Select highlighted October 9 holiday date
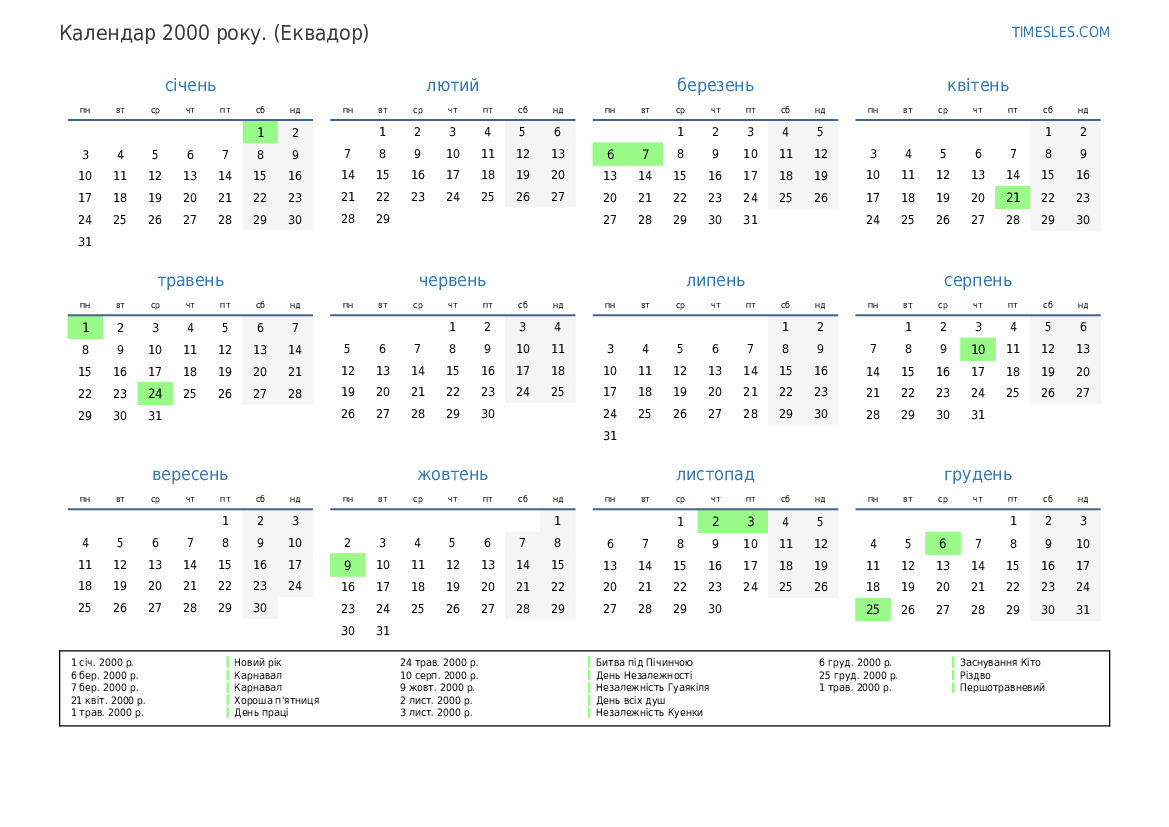The width and height of the screenshot is (1169, 827). [348, 565]
